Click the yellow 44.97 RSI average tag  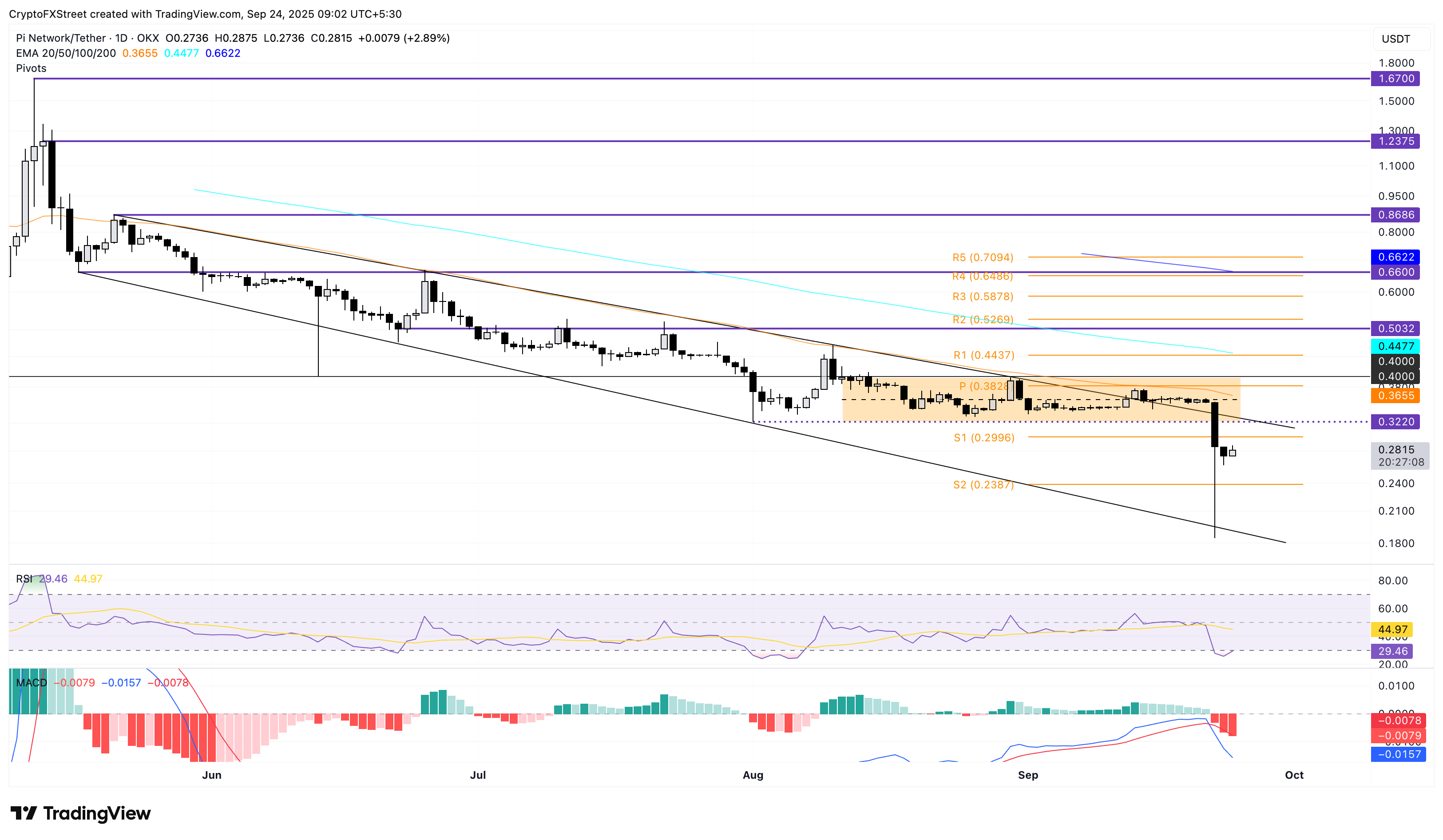(x=1392, y=630)
